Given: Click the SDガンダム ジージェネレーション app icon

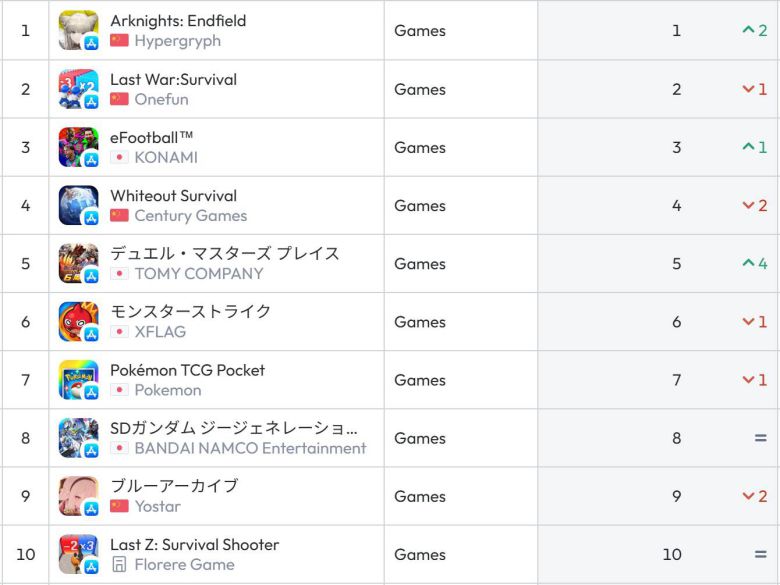Looking at the screenshot, I should 78,438.
